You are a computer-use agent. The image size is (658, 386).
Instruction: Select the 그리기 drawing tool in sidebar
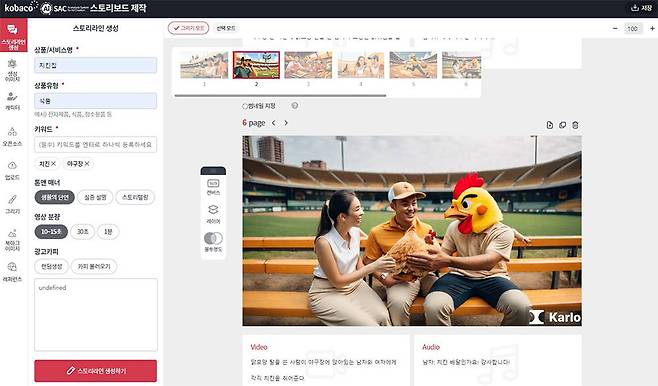[x=13, y=204]
